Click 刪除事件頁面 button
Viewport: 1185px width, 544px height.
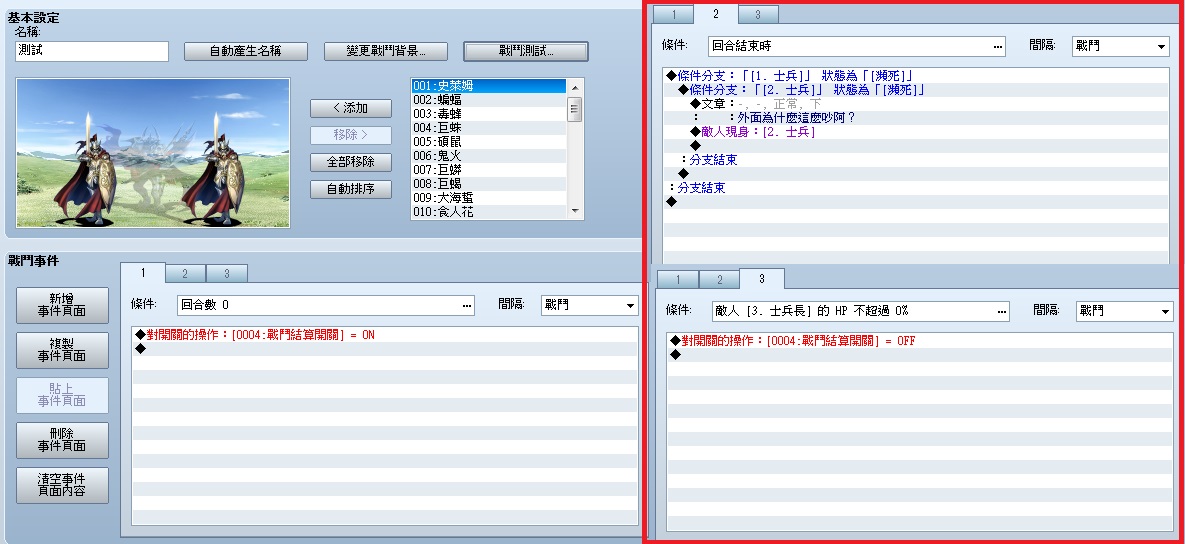tap(62, 440)
